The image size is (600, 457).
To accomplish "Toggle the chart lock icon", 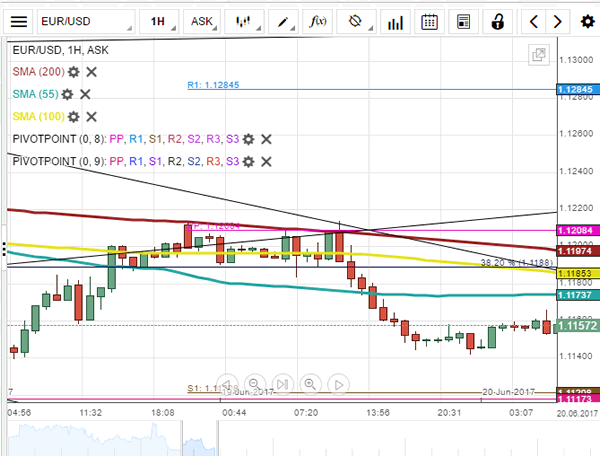I will [497, 21].
